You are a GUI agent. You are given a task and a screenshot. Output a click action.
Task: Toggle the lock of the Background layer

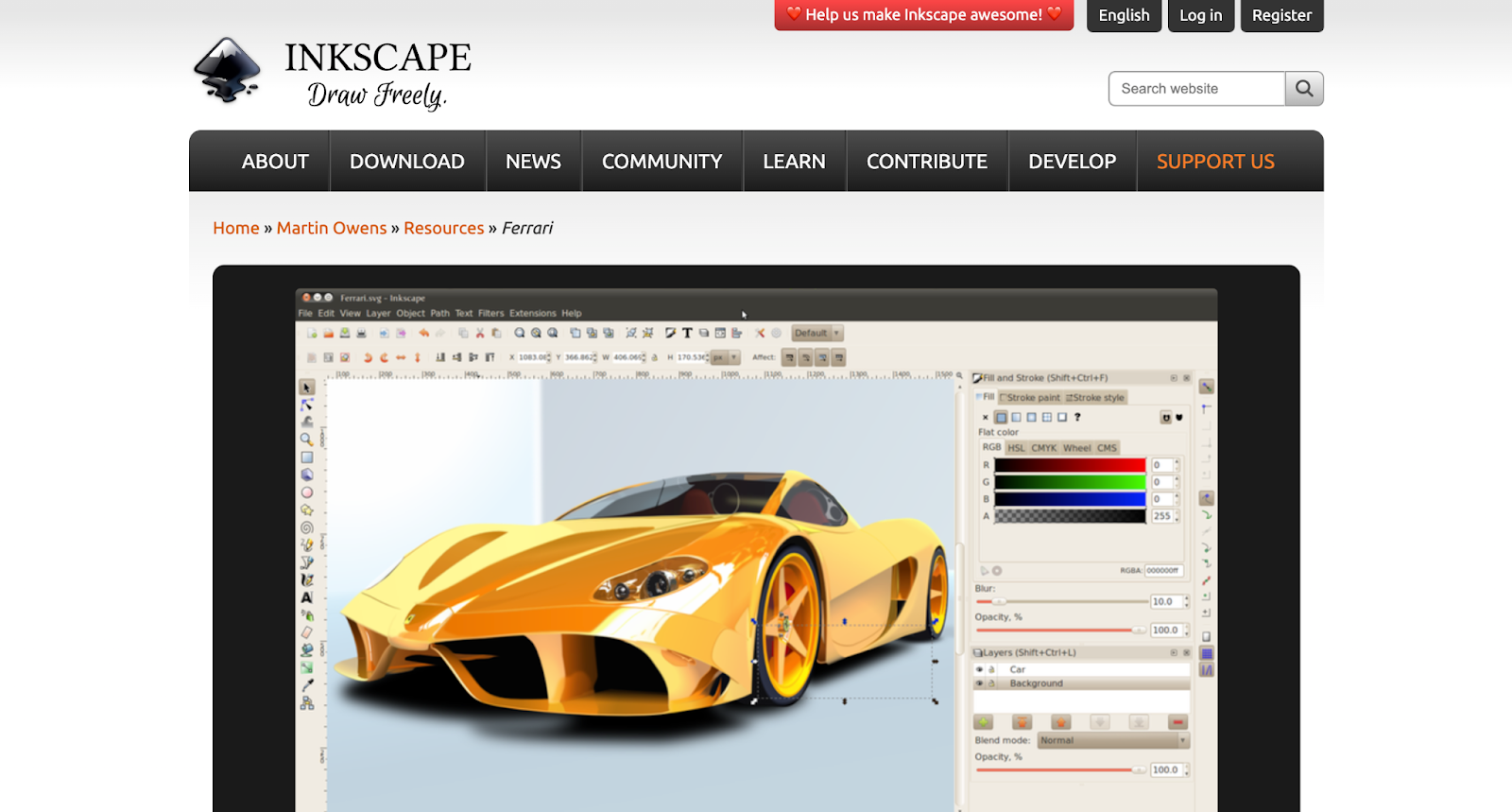[991, 683]
